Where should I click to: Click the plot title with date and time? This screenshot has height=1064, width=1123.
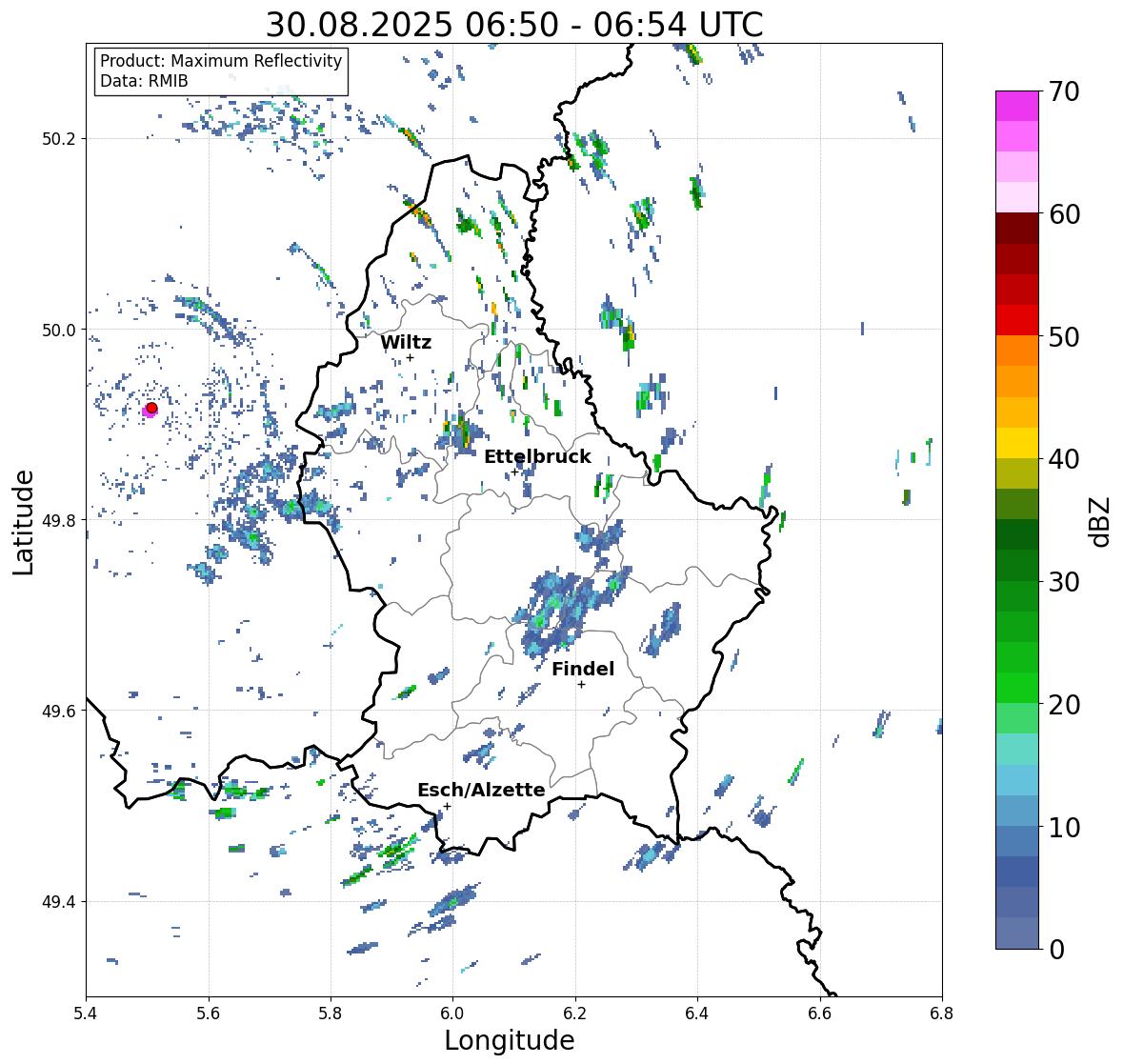pyautogui.click(x=514, y=25)
